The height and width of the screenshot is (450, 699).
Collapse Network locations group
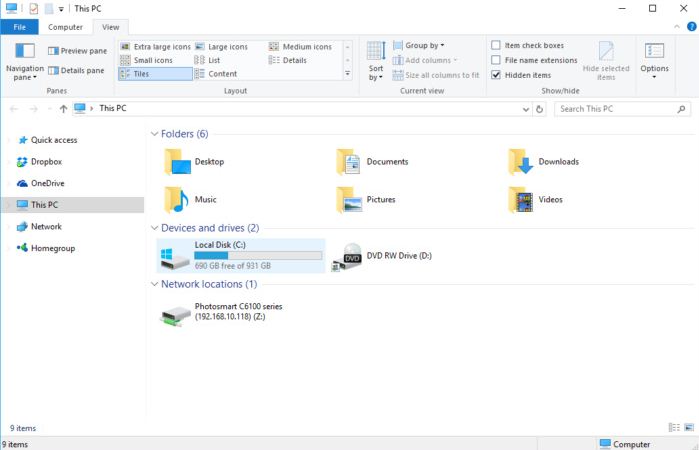click(x=154, y=284)
